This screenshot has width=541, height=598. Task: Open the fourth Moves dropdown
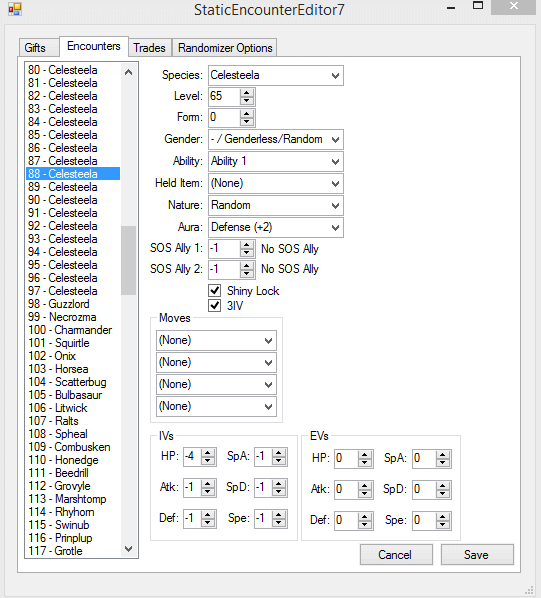pos(268,407)
